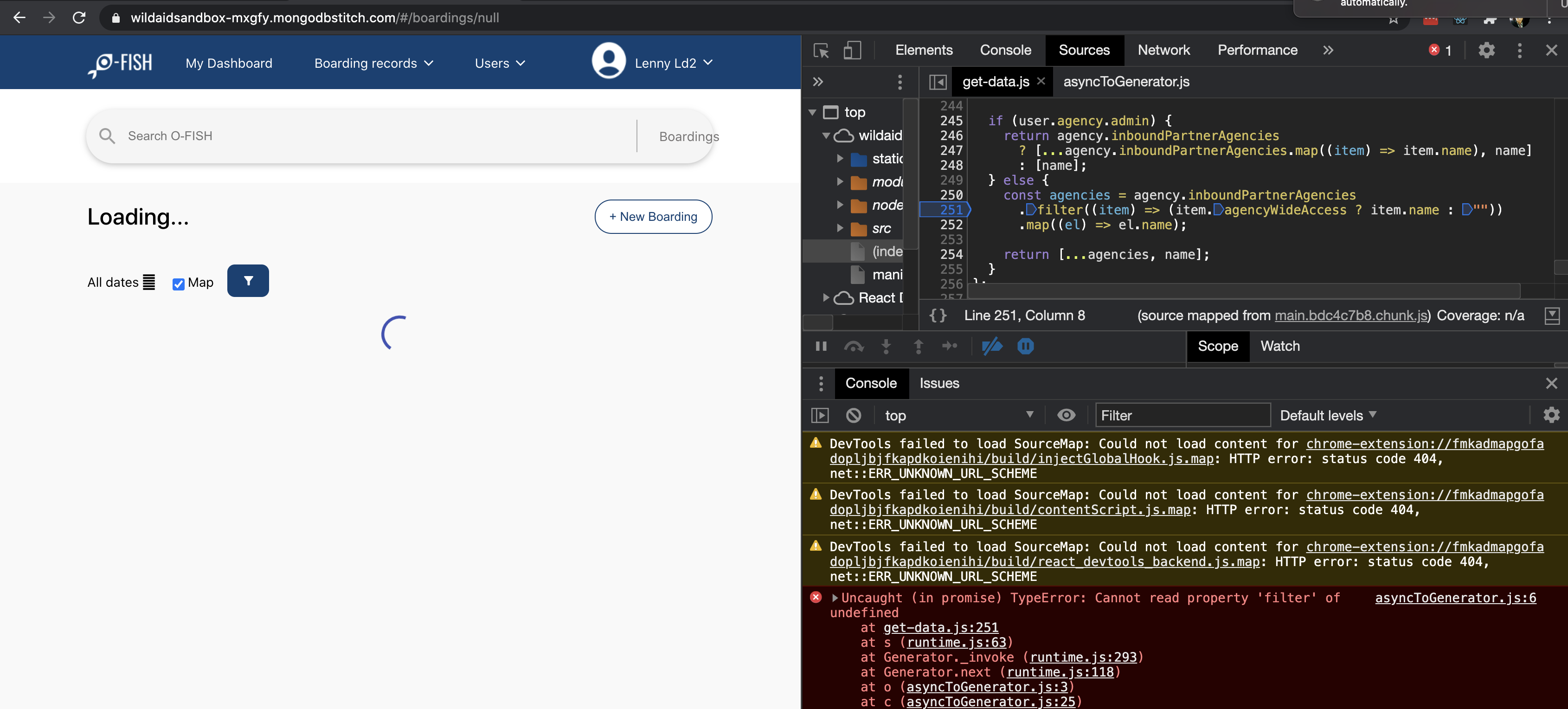Open the asyncToGenerator.js file tab

pos(1125,82)
